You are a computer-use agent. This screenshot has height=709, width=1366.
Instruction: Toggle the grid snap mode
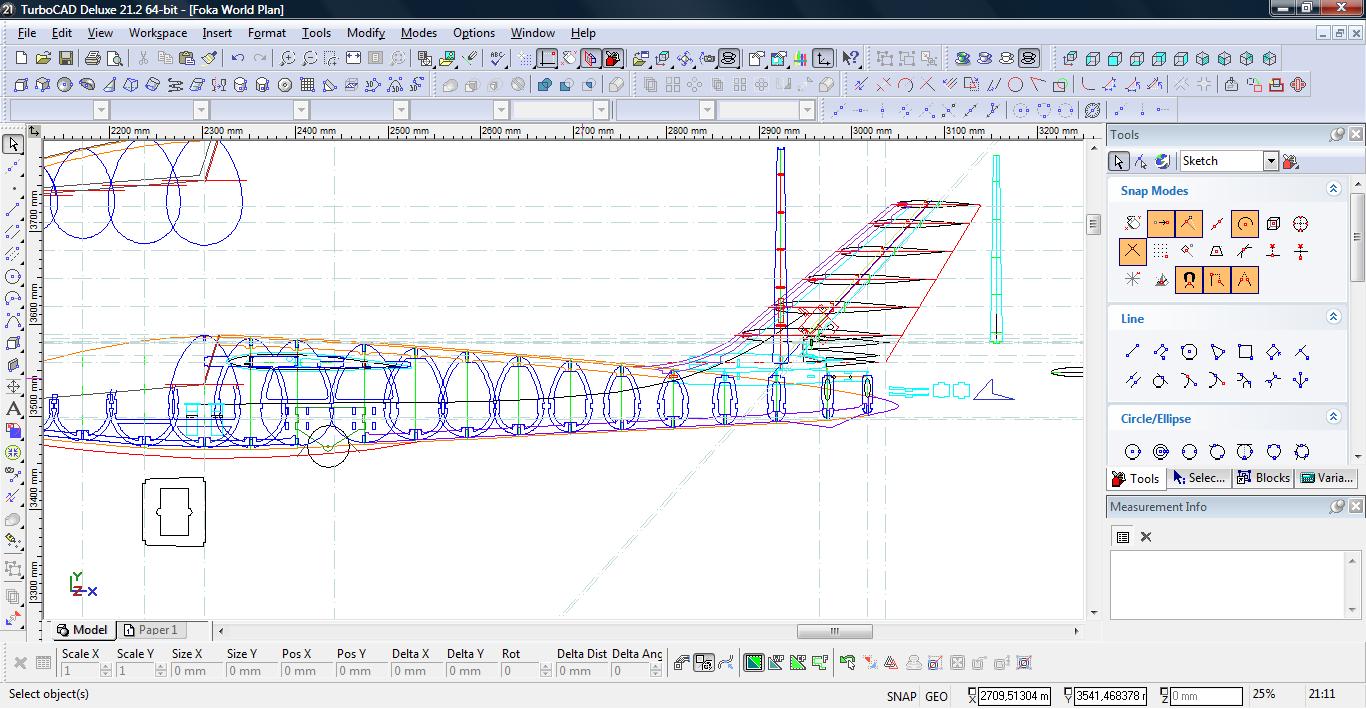coord(1160,252)
